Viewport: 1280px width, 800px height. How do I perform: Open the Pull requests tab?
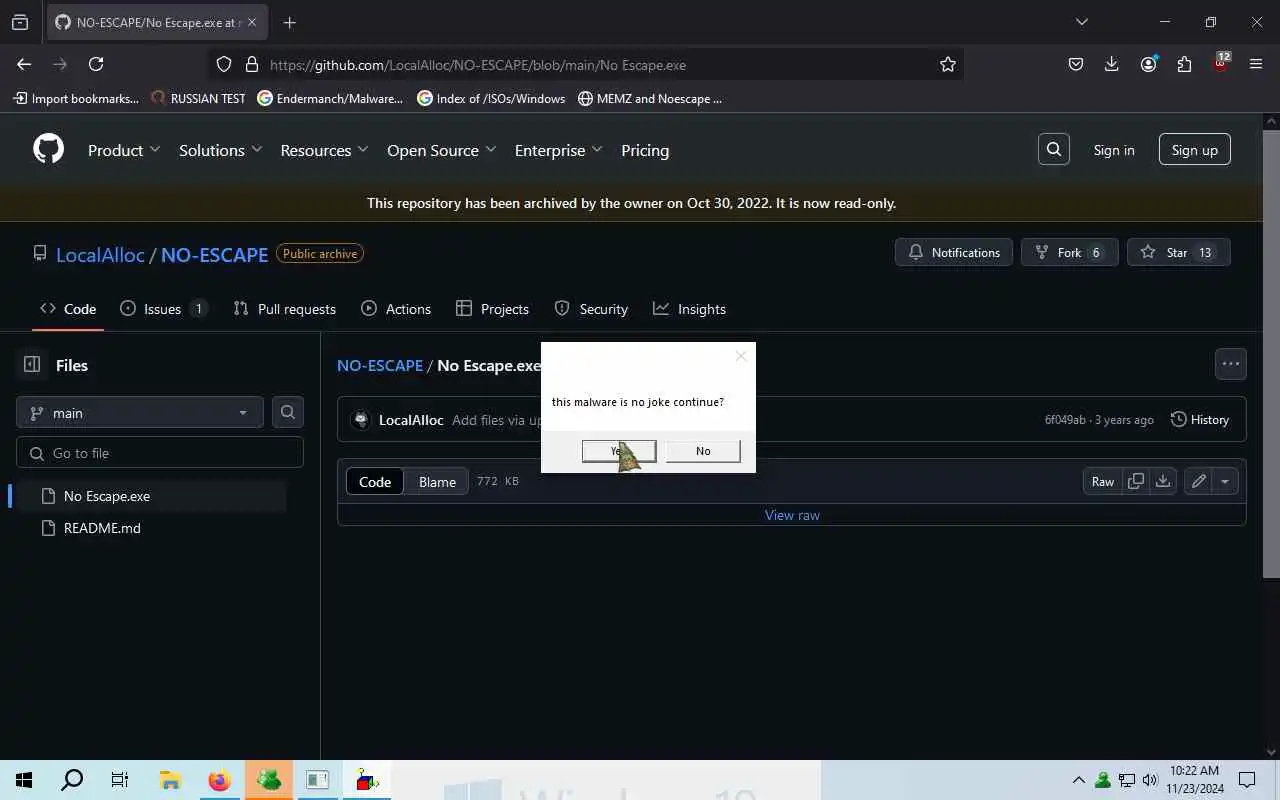[284, 309]
